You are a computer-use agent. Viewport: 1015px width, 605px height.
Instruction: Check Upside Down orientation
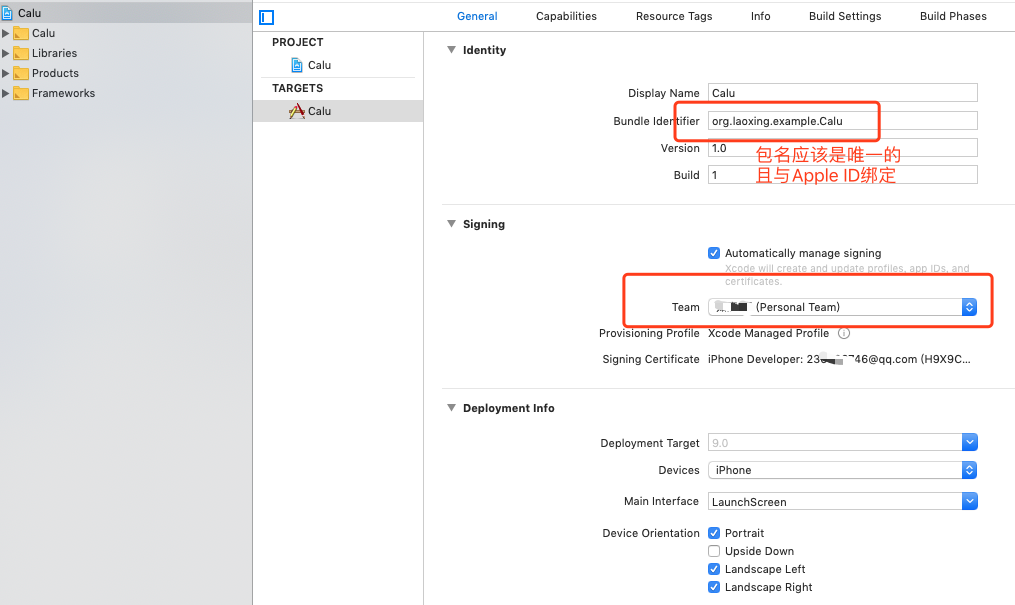[714, 551]
